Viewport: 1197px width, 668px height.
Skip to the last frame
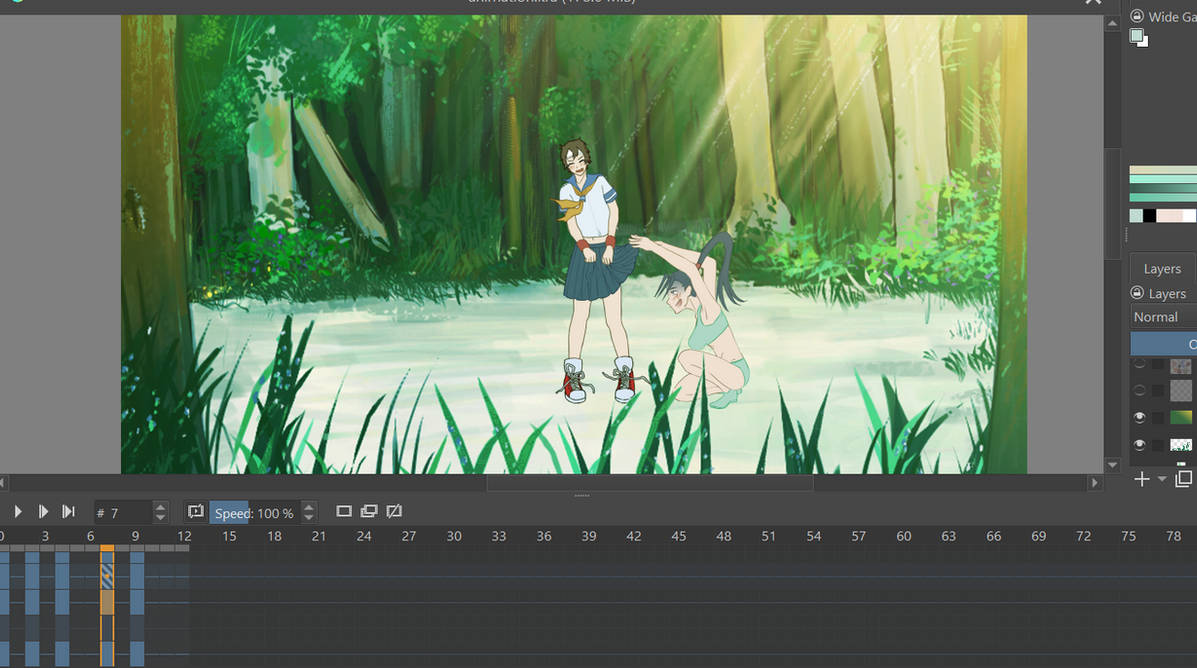(x=69, y=511)
